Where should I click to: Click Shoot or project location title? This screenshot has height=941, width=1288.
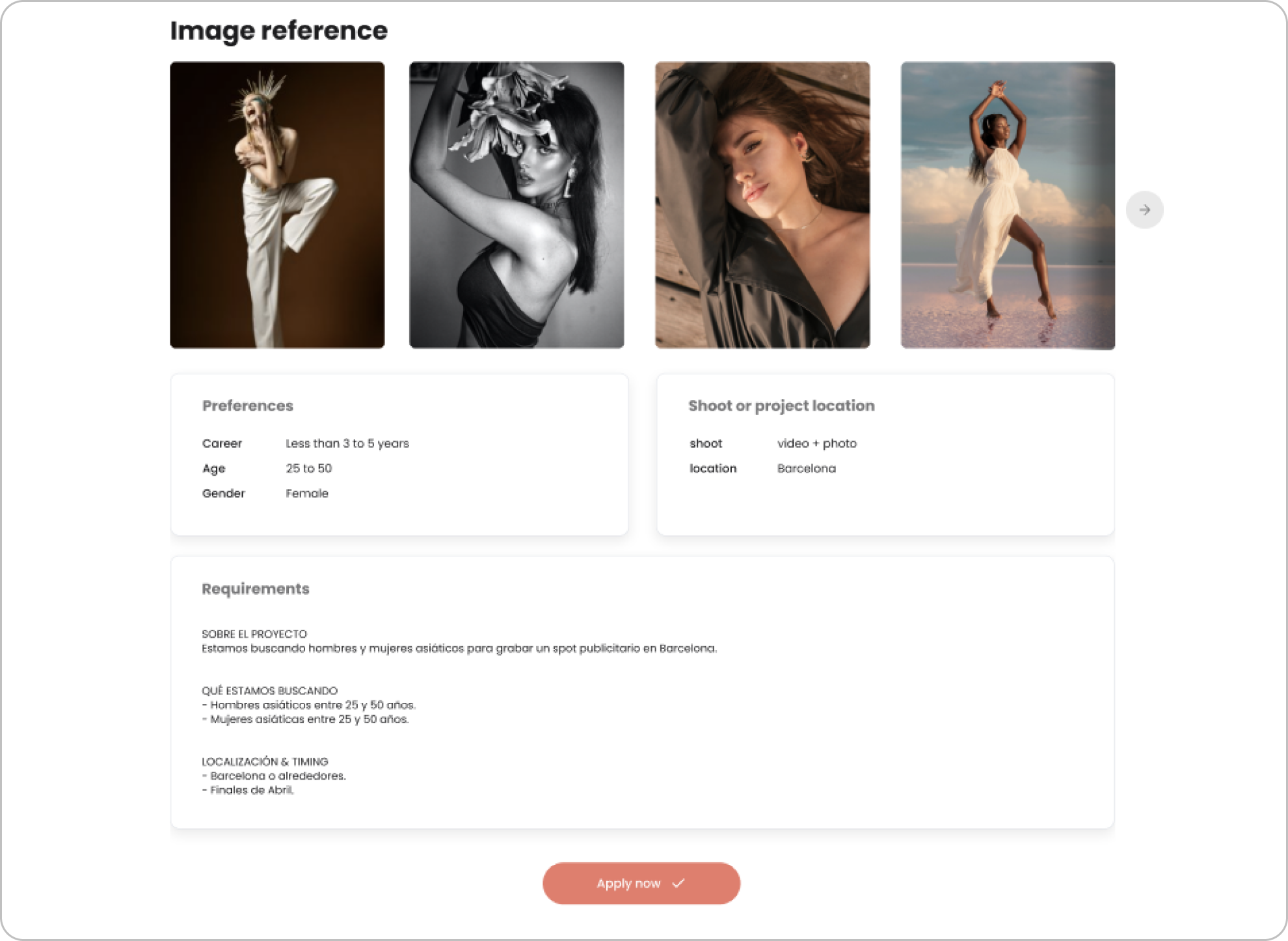(x=781, y=405)
